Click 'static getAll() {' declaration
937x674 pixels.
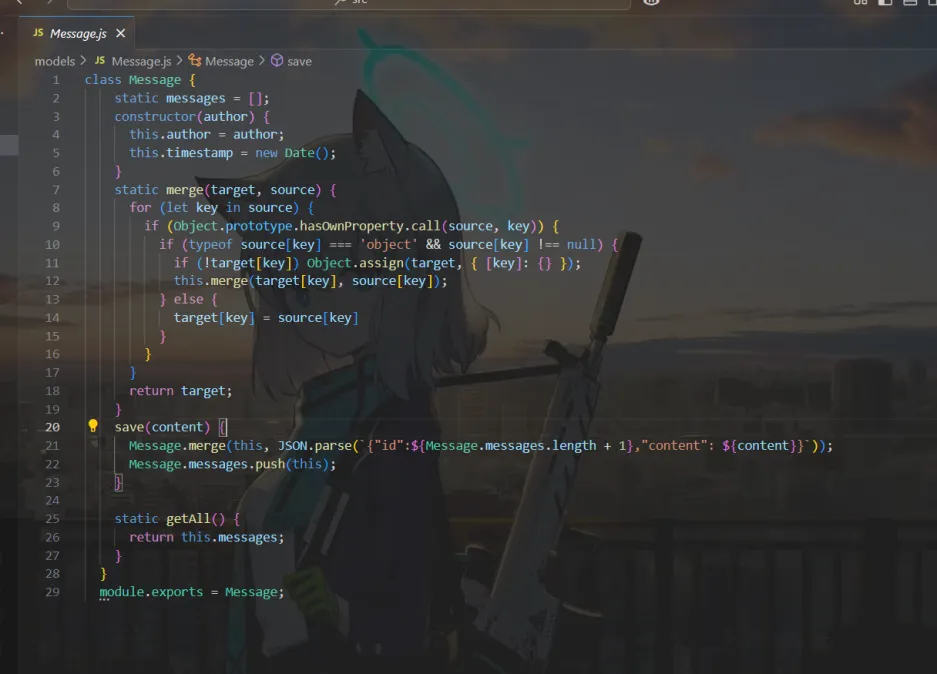(177, 519)
